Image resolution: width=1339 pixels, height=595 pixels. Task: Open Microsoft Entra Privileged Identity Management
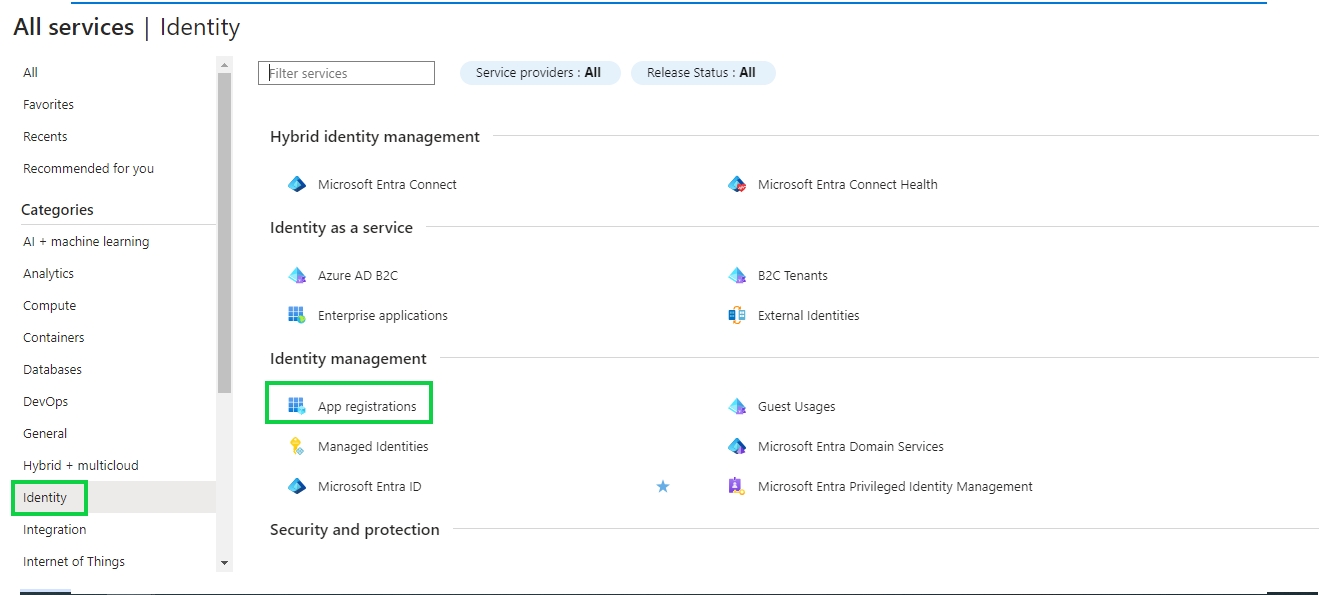click(x=894, y=486)
